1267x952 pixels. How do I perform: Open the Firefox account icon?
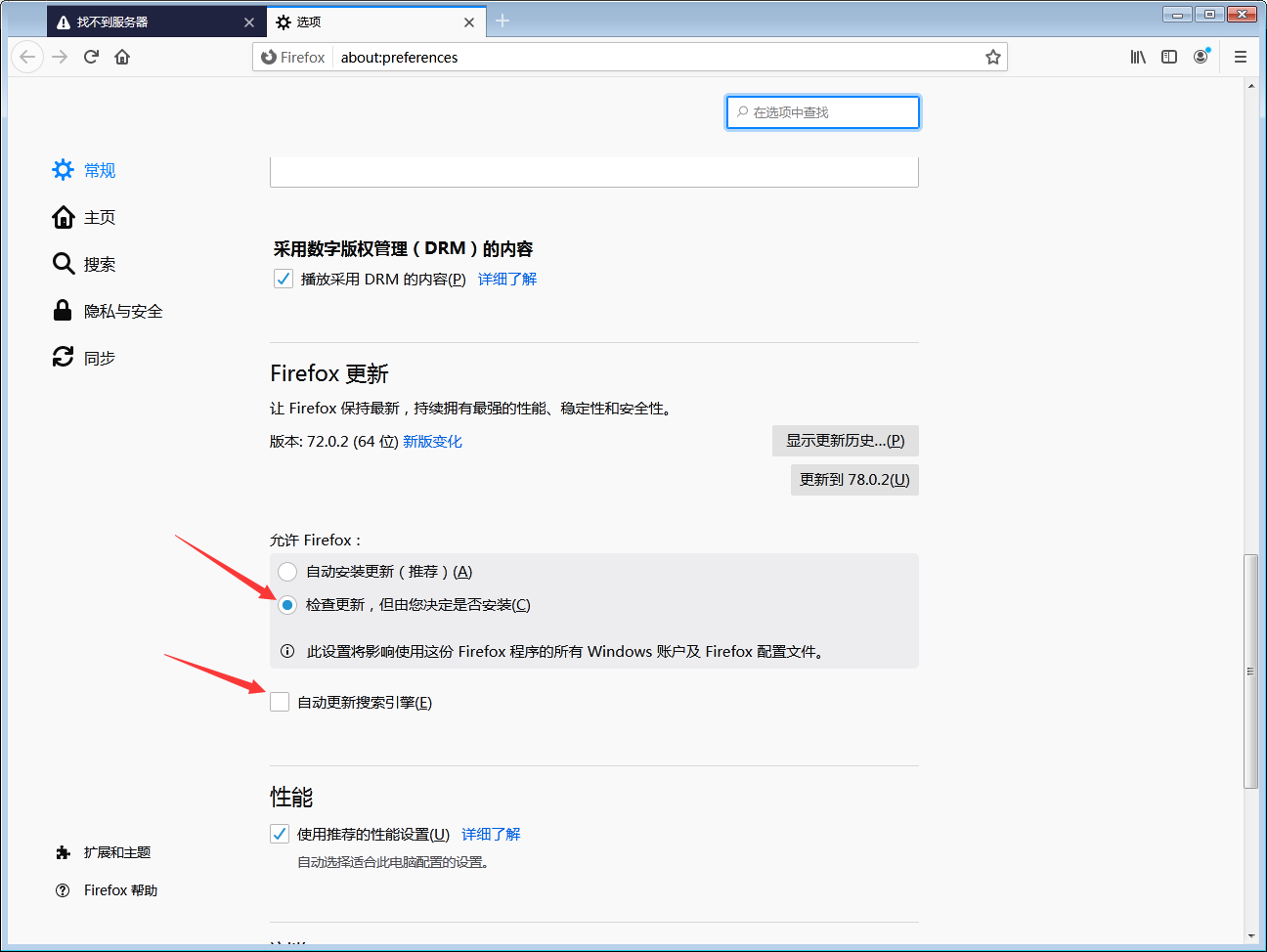[x=1201, y=57]
